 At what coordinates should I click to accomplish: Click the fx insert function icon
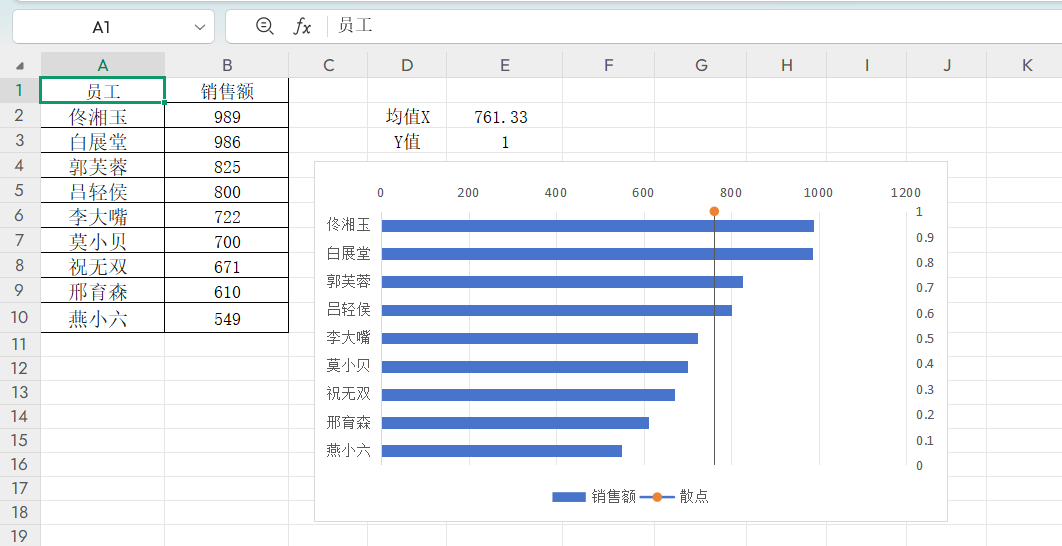pos(302,26)
